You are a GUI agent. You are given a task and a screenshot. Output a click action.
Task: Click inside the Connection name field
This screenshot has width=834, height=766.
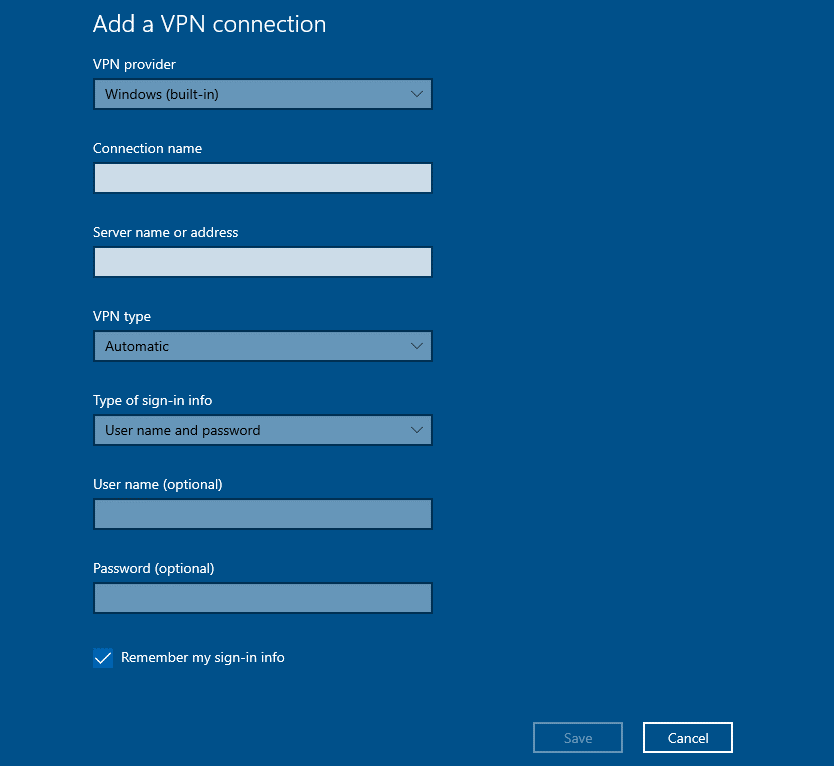(x=262, y=178)
